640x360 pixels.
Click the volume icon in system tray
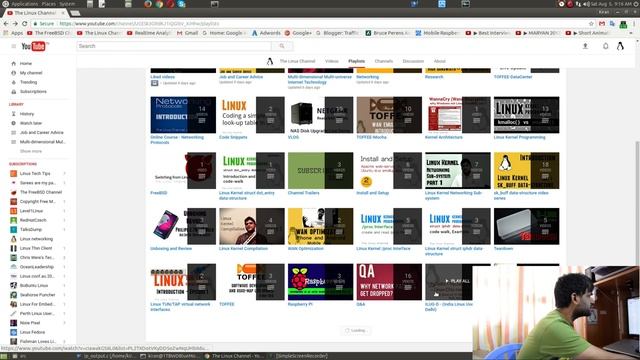(x=587, y=4)
